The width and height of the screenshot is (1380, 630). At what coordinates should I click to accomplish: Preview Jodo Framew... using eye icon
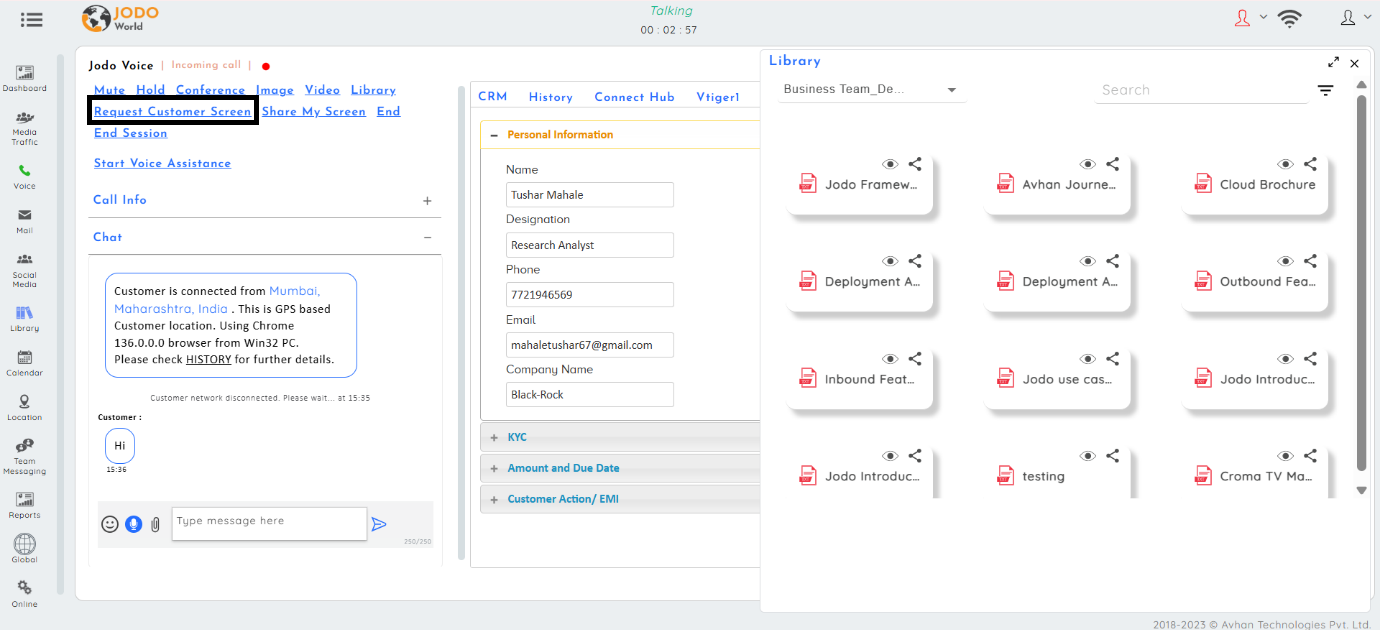[890, 164]
